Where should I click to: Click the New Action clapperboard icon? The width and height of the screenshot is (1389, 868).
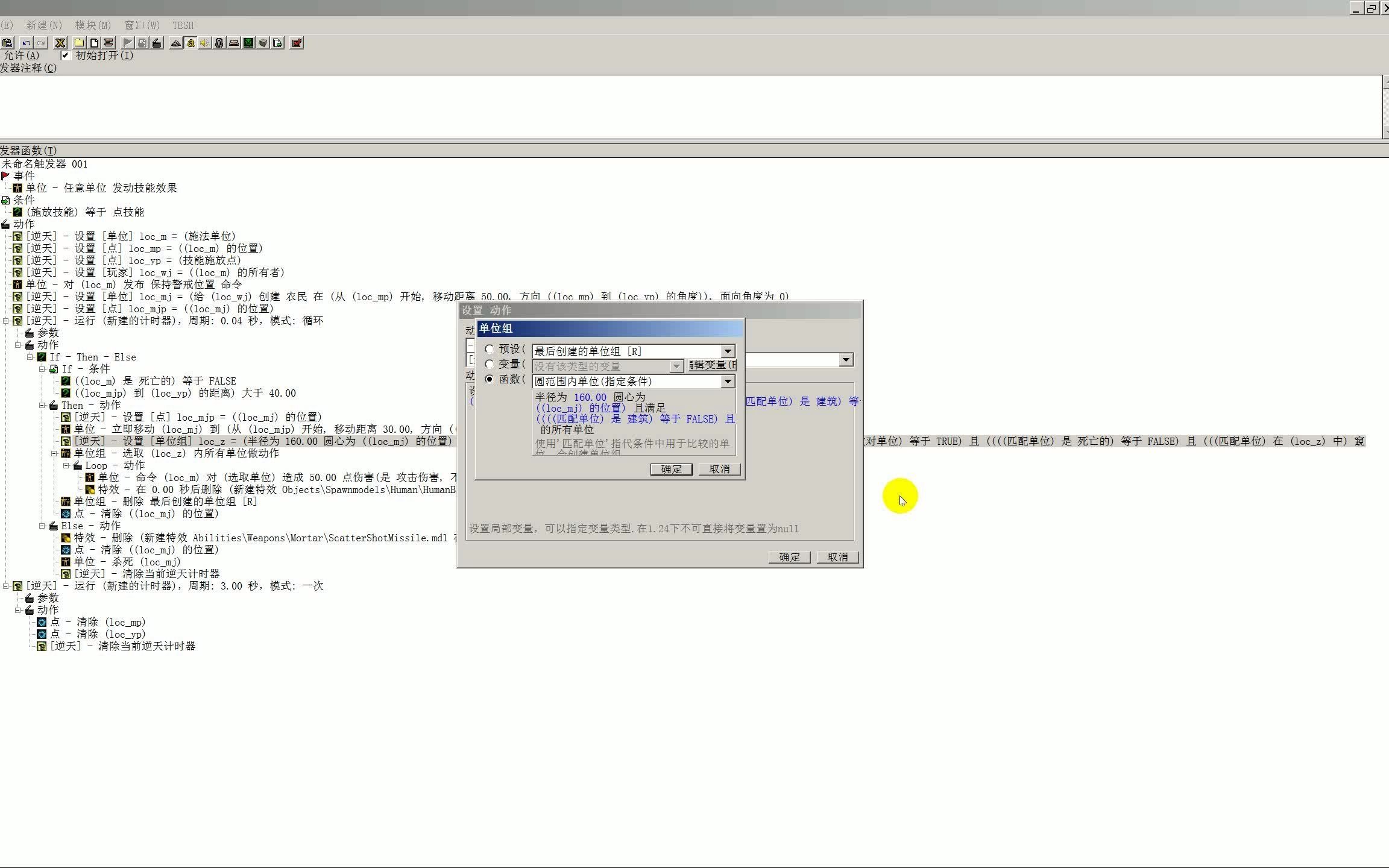[157, 43]
